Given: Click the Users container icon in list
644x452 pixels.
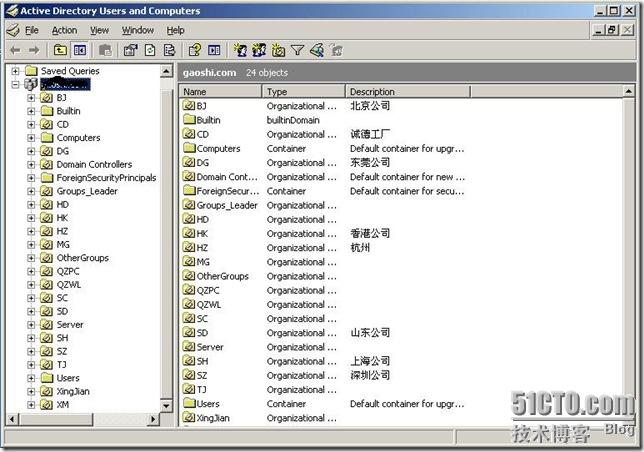Looking at the screenshot, I should click(x=189, y=403).
